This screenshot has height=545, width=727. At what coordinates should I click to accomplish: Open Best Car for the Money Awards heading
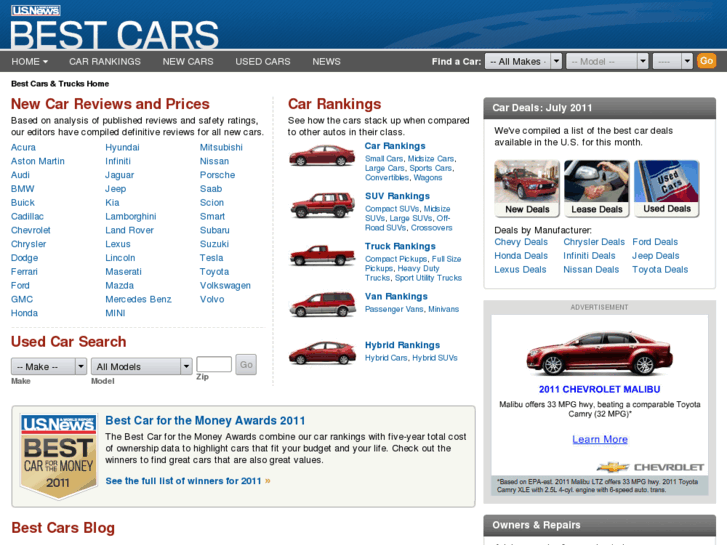pos(205,421)
